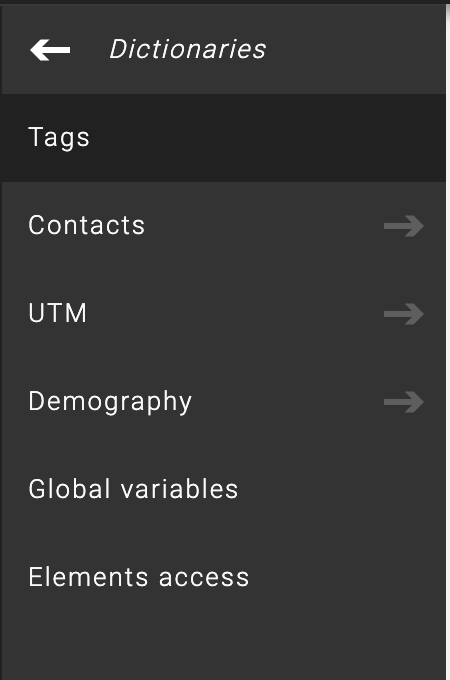Expand Demography submenu using right arrow
This screenshot has width=450, height=680.
pyautogui.click(x=404, y=402)
